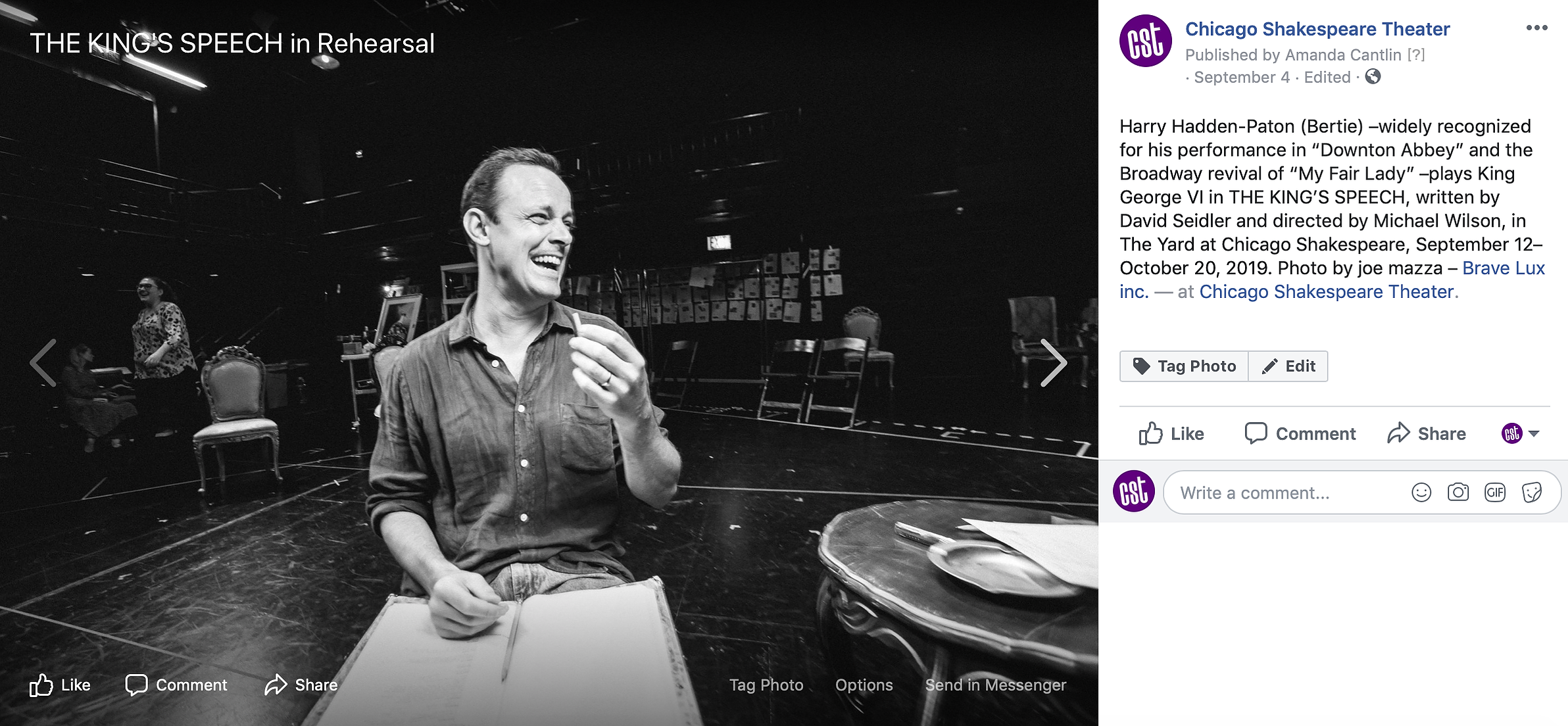Open Options menu under the photo
1568x726 pixels.
[x=864, y=685]
